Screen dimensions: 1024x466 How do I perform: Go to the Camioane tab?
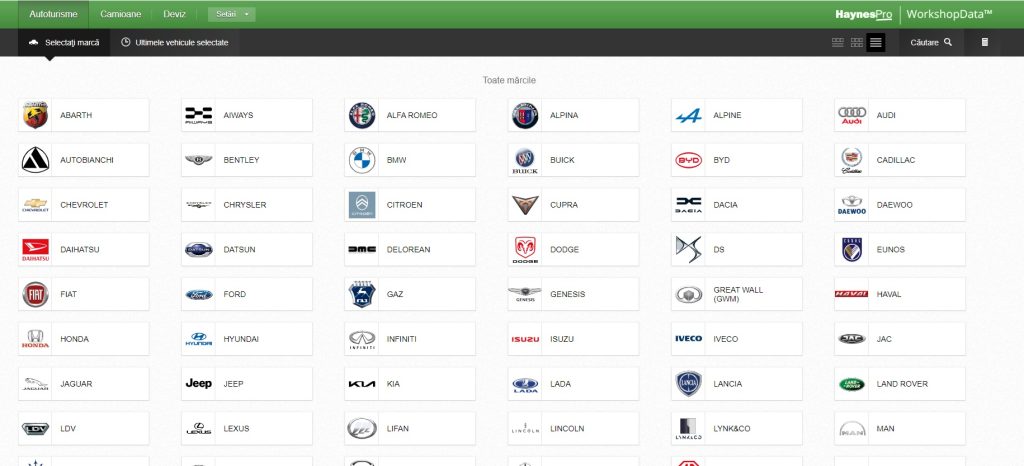coord(120,14)
